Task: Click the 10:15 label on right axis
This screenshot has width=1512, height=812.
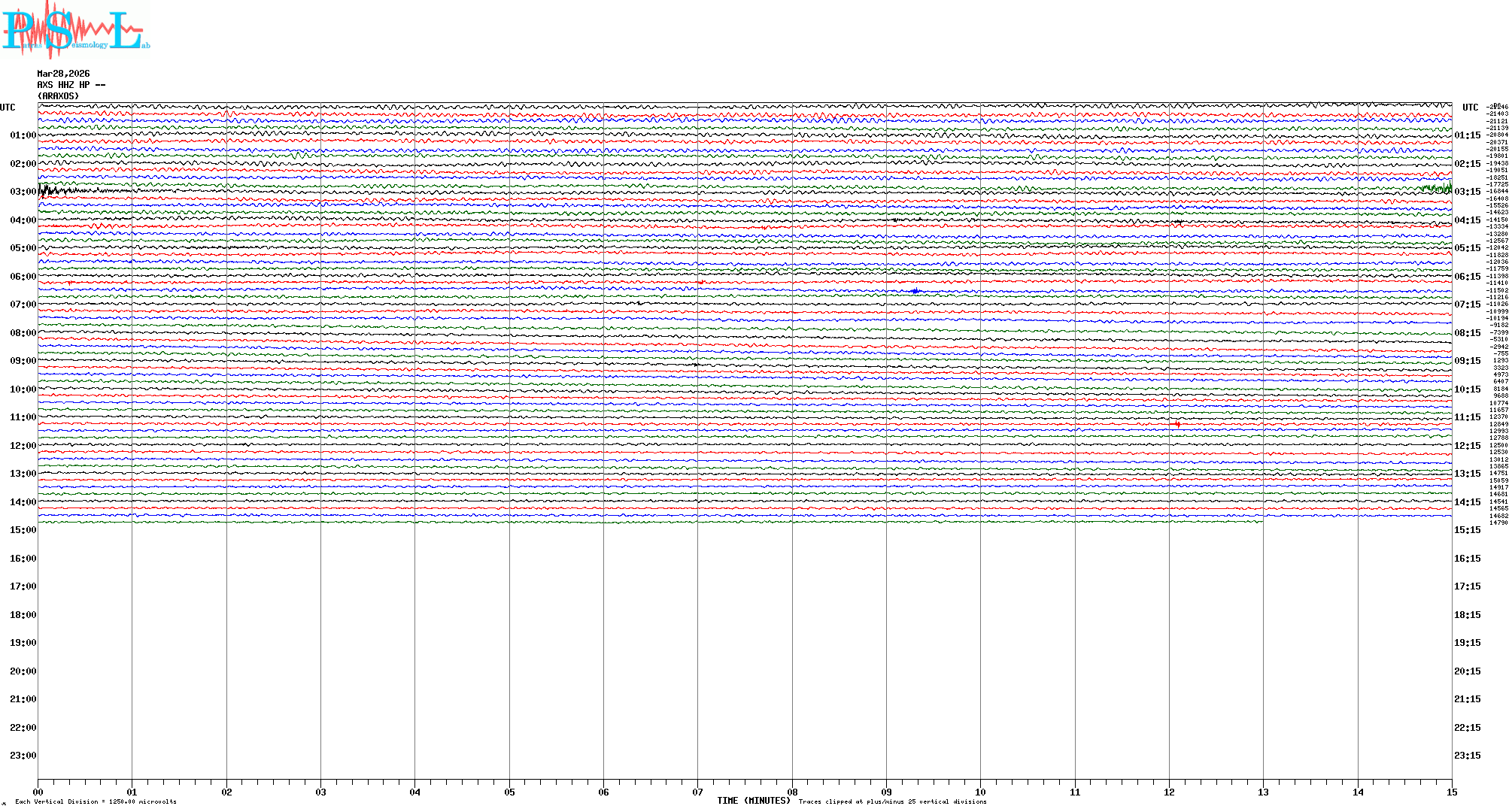Action: pyautogui.click(x=1467, y=389)
